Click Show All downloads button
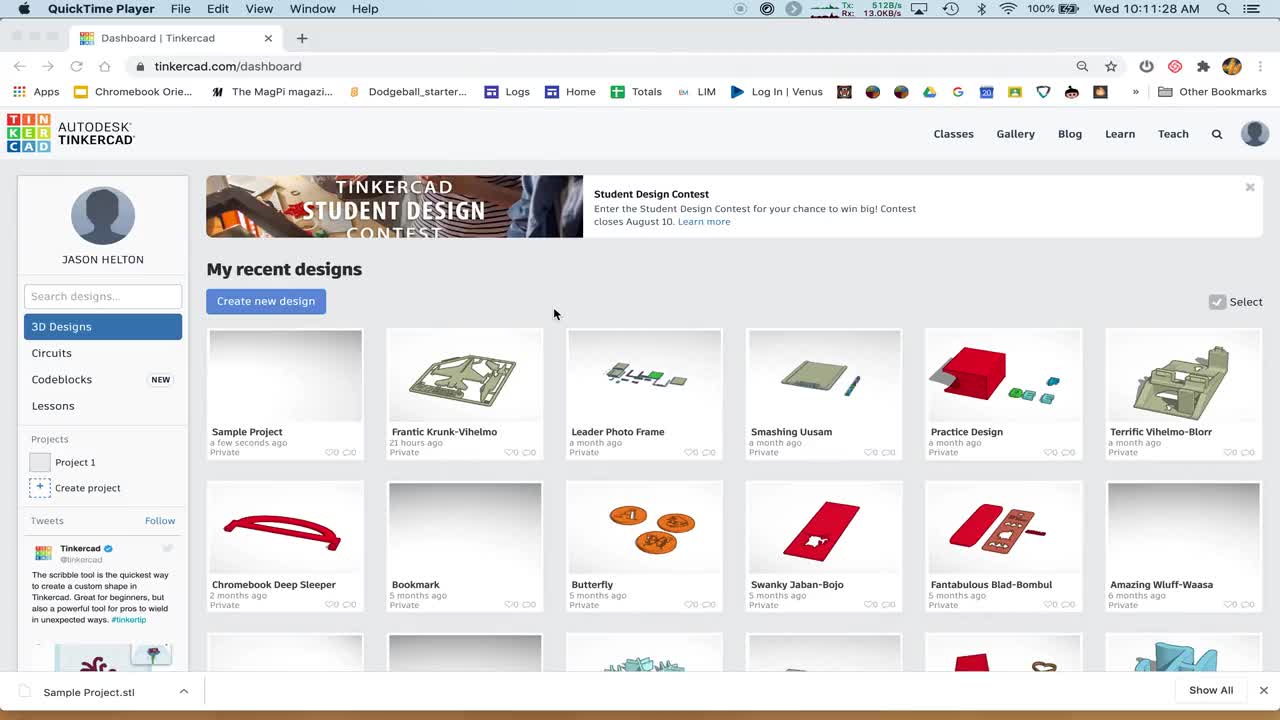Image resolution: width=1280 pixels, height=720 pixels. pyautogui.click(x=1211, y=690)
